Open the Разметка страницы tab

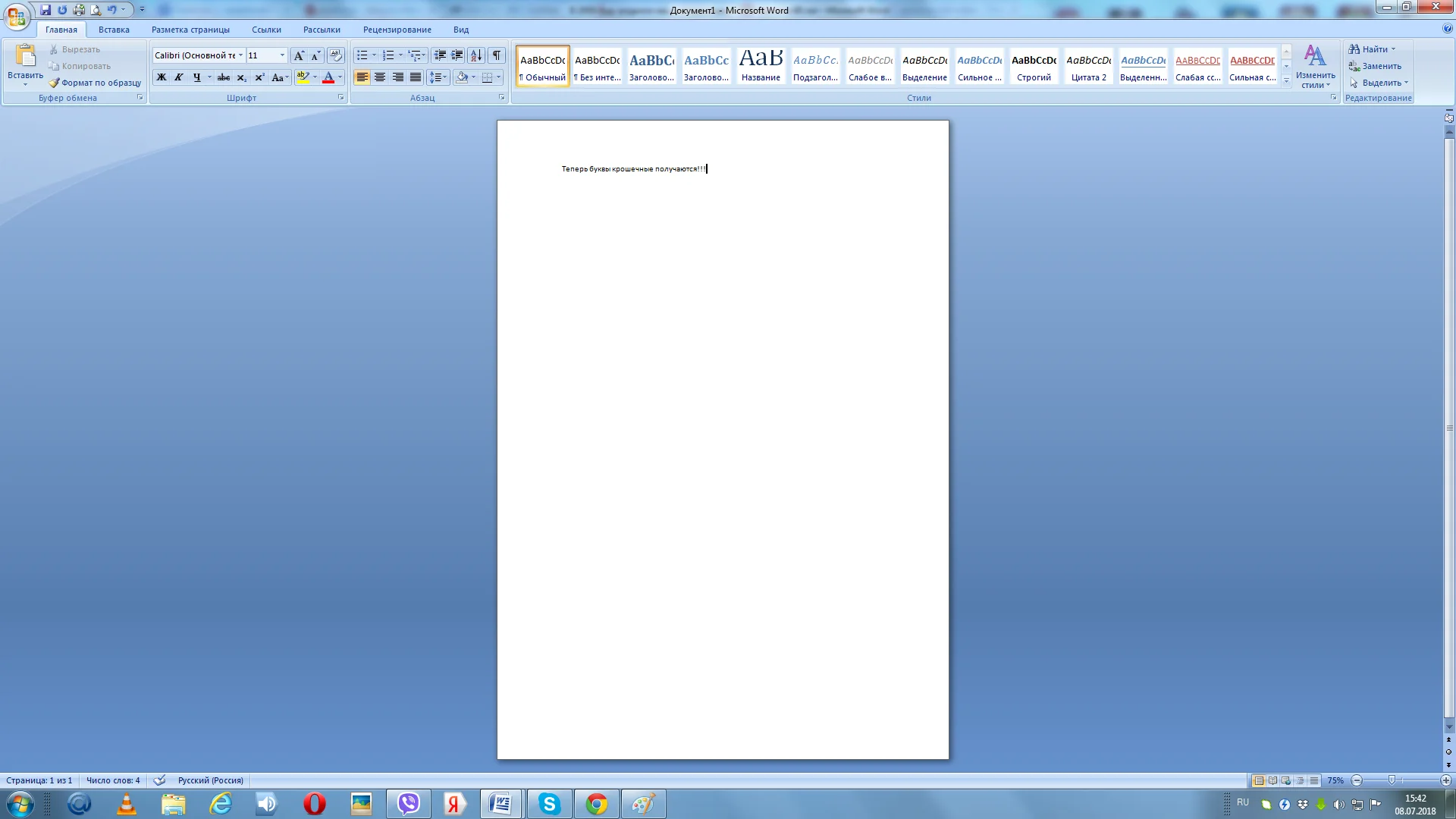coord(190,30)
